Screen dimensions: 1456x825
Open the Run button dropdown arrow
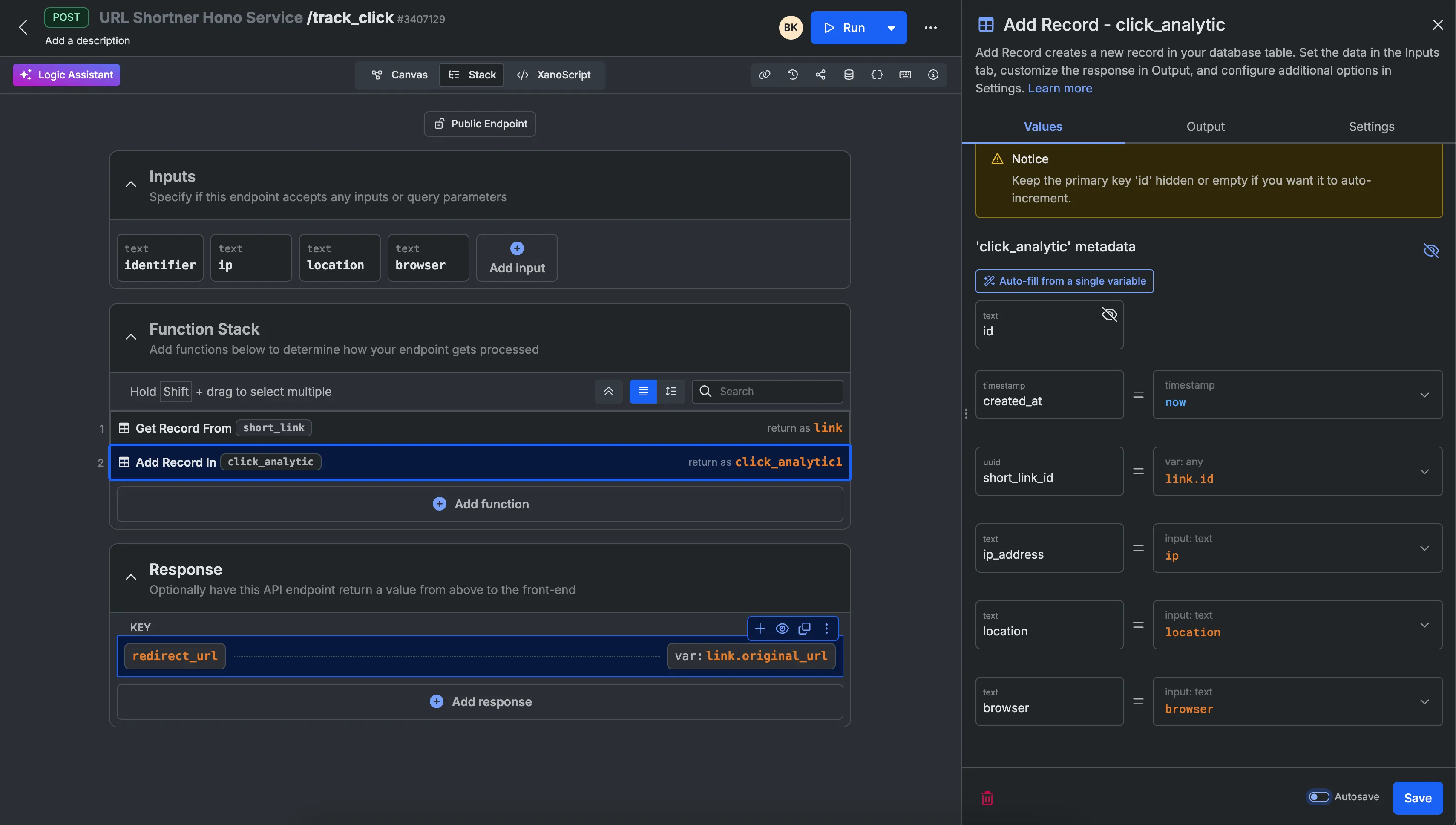click(891, 28)
